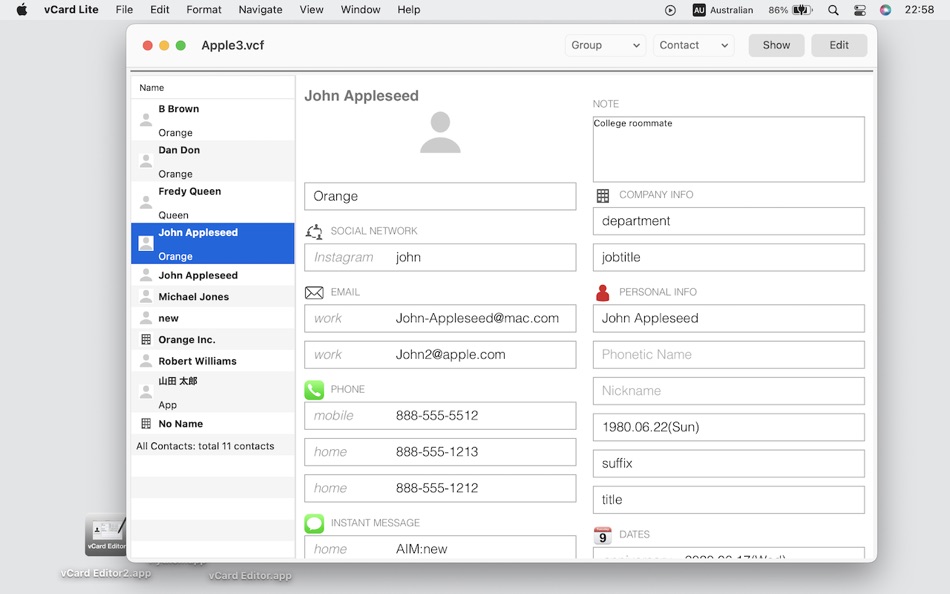Click the avatar icon of contact 'new'
Screen dimensions: 950x594
coord(146,318)
